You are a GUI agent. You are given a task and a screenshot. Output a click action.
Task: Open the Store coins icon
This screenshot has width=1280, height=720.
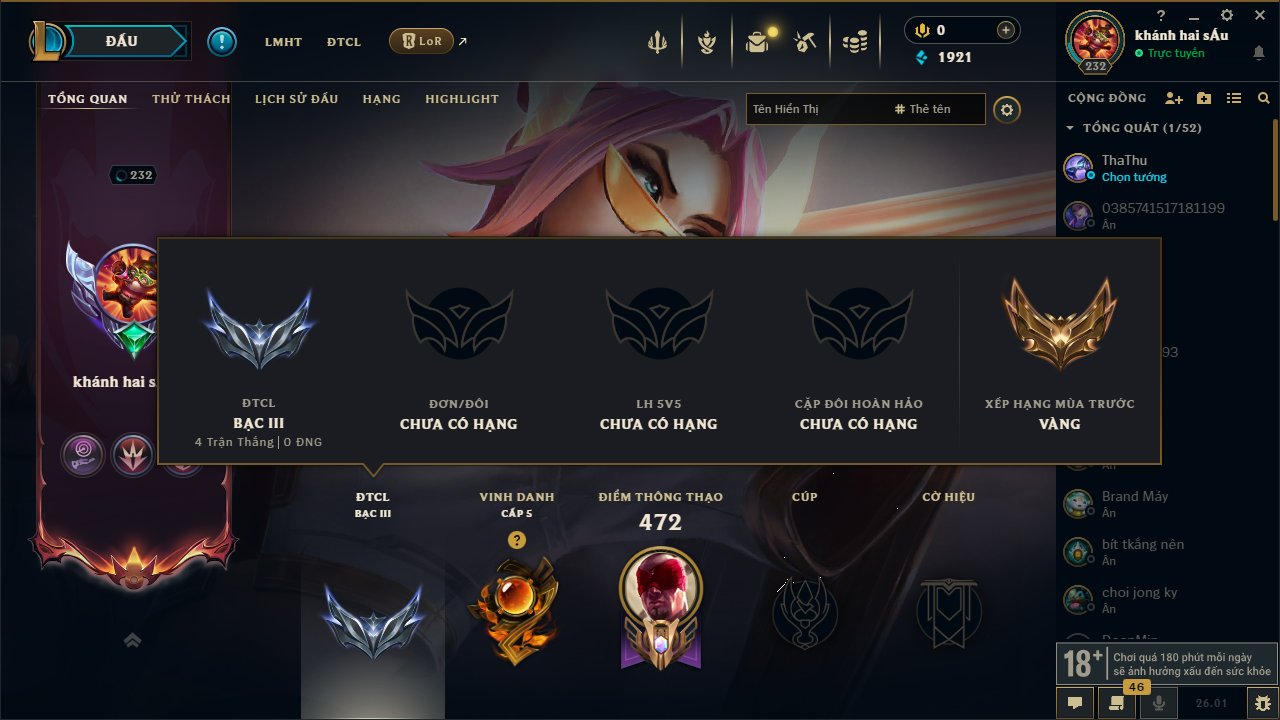[855, 42]
